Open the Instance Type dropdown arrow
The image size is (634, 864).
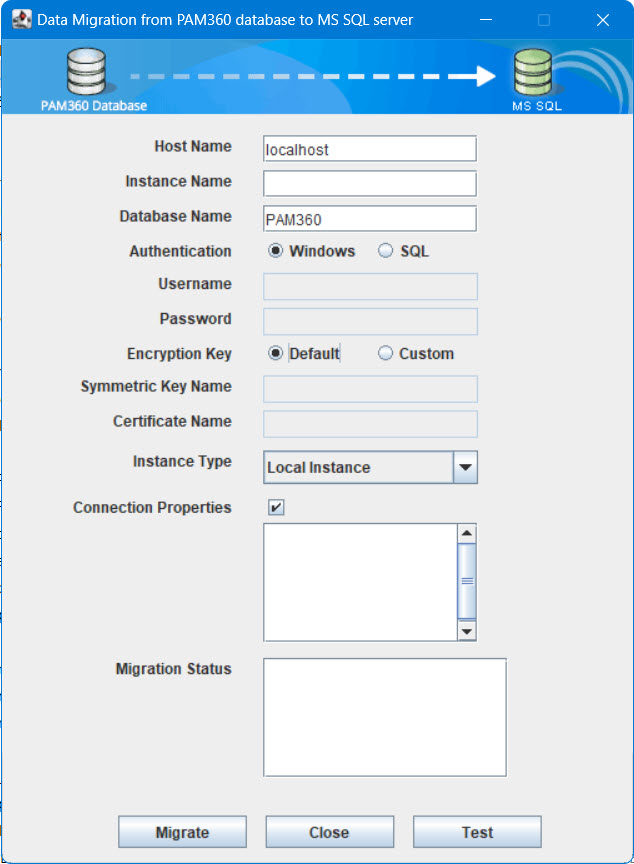click(465, 467)
